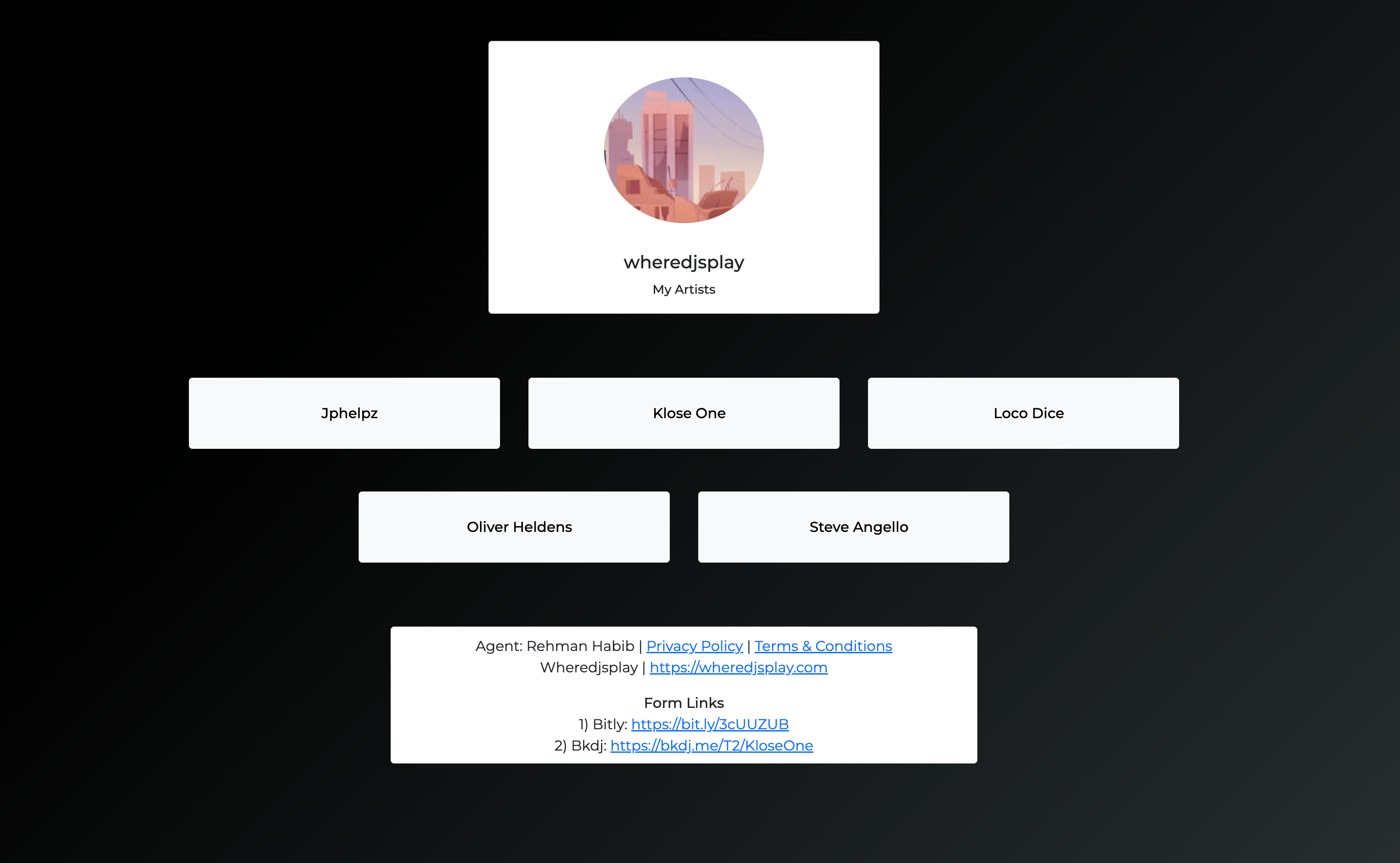Viewport: 1400px width, 863px height.
Task: Choose the Oliver Heldens artist button
Action: [514, 527]
